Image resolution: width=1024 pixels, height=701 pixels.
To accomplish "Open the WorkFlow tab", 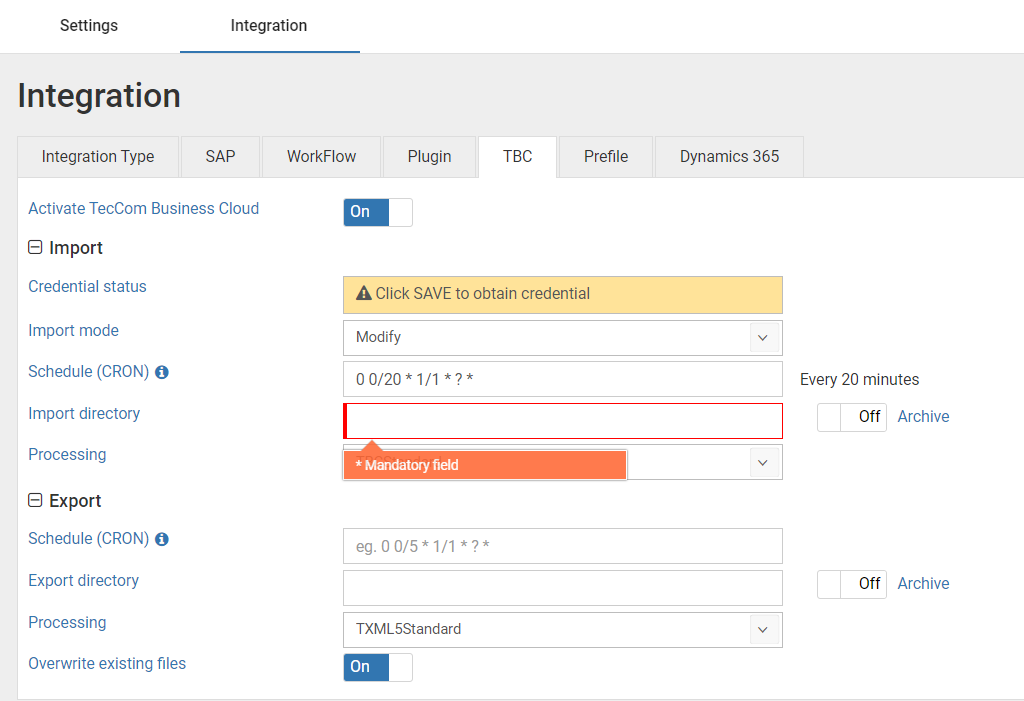I will pos(321,157).
